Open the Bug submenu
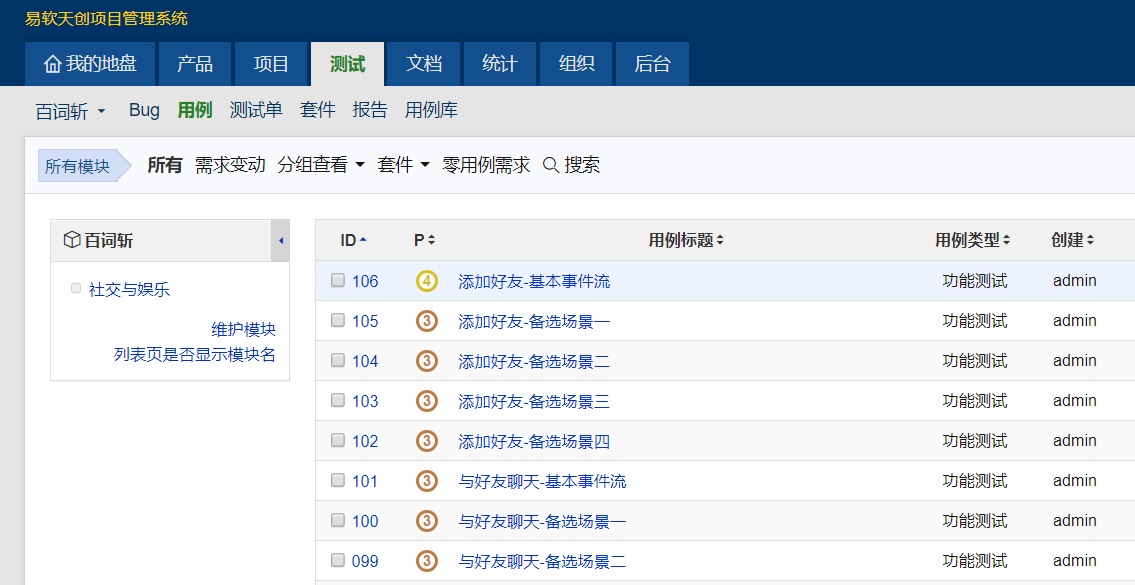This screenshot has width=1135, height=585. click(x=144, y=110)
